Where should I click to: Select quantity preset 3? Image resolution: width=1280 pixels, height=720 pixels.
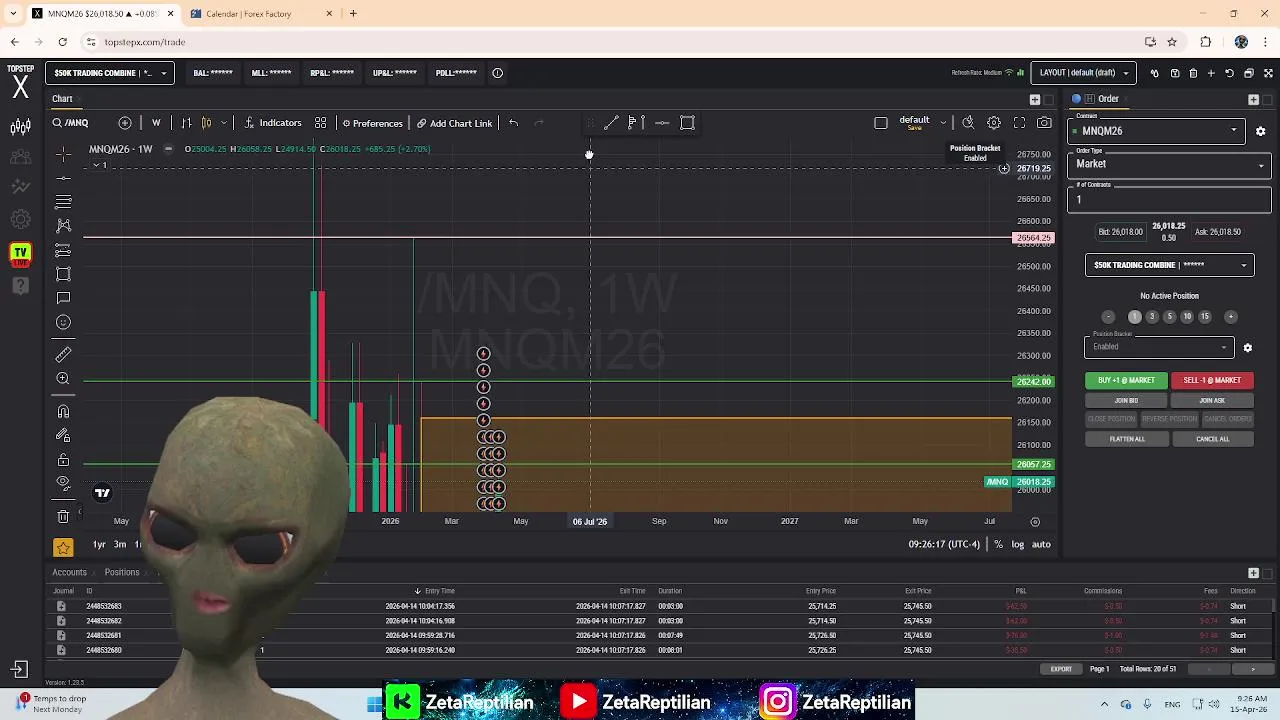pyautogui.click(x=1152, y=317)
